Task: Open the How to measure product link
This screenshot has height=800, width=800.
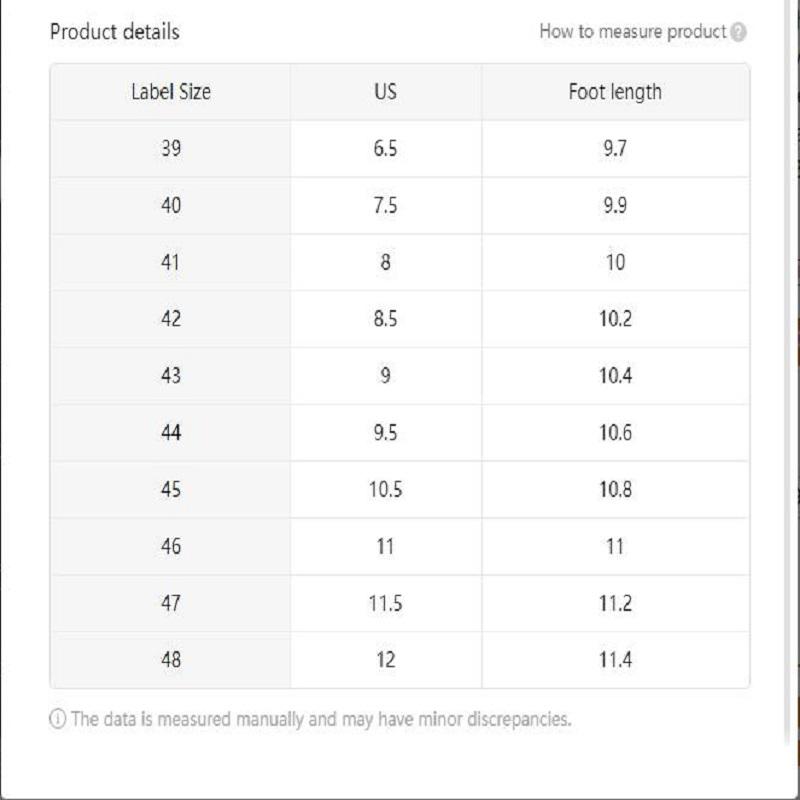Action: tap(632, 32)
